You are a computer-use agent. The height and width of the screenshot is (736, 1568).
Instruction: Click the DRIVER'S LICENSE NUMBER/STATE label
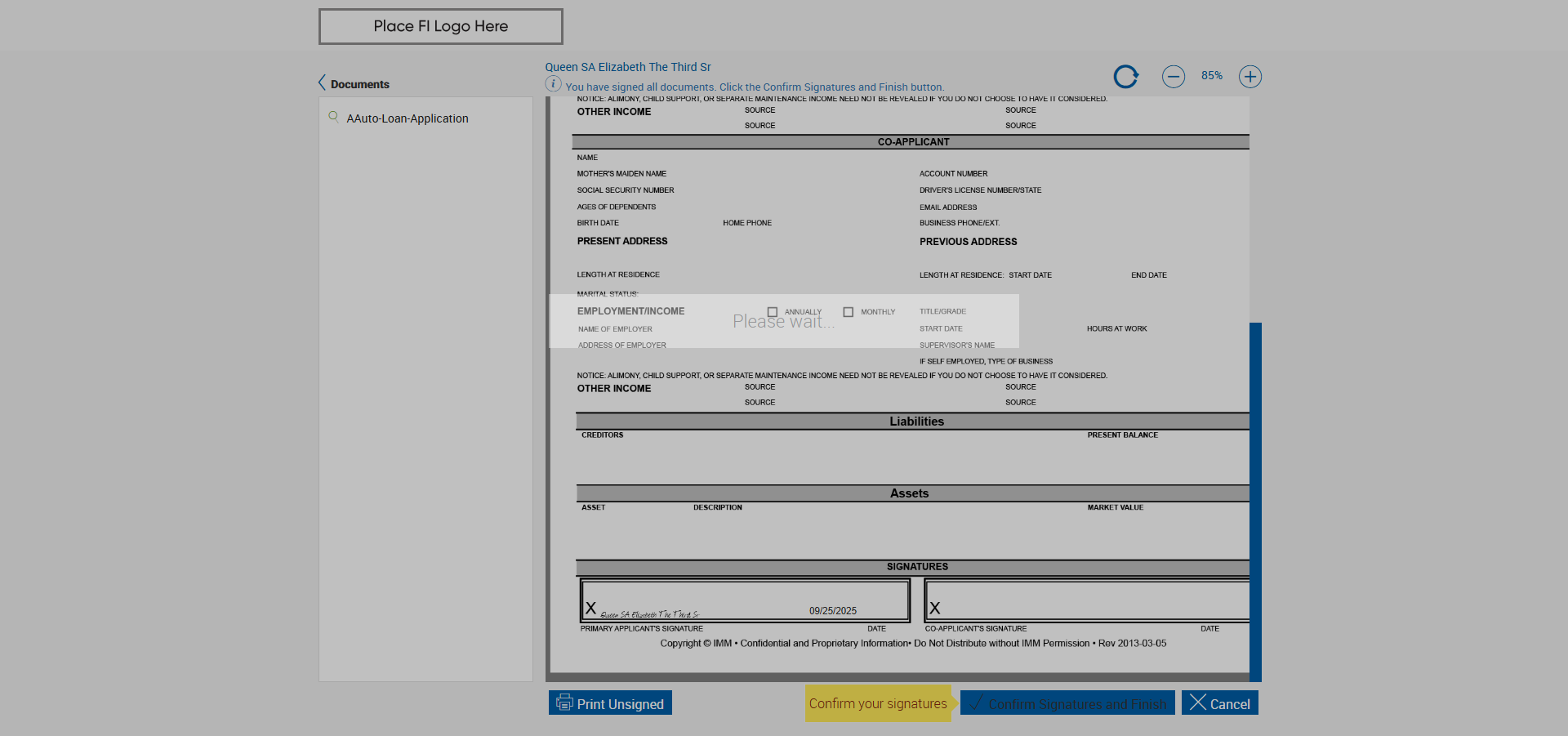click(981, 190)
